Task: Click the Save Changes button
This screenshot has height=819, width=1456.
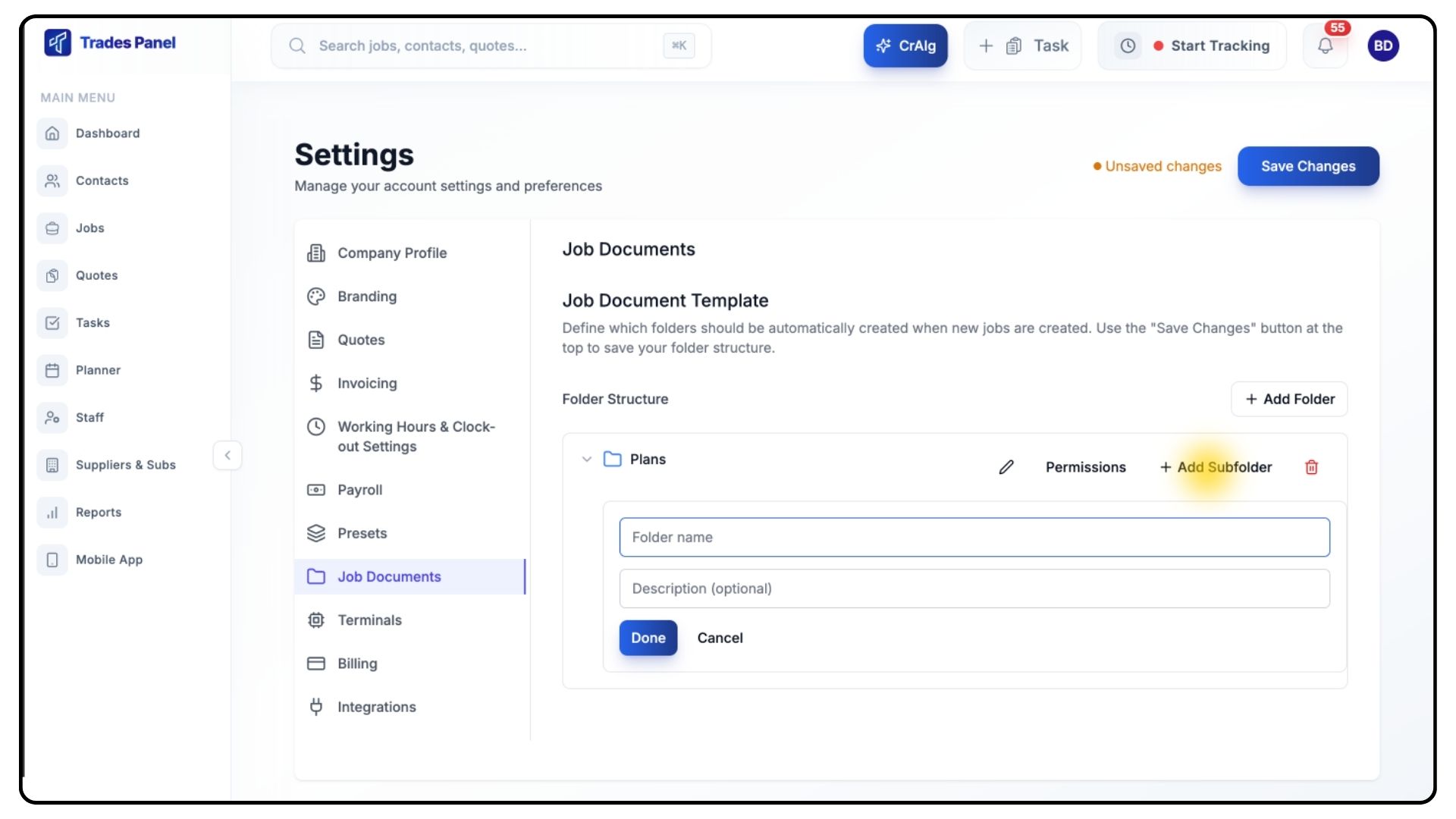Action: tap(1308, 166)
